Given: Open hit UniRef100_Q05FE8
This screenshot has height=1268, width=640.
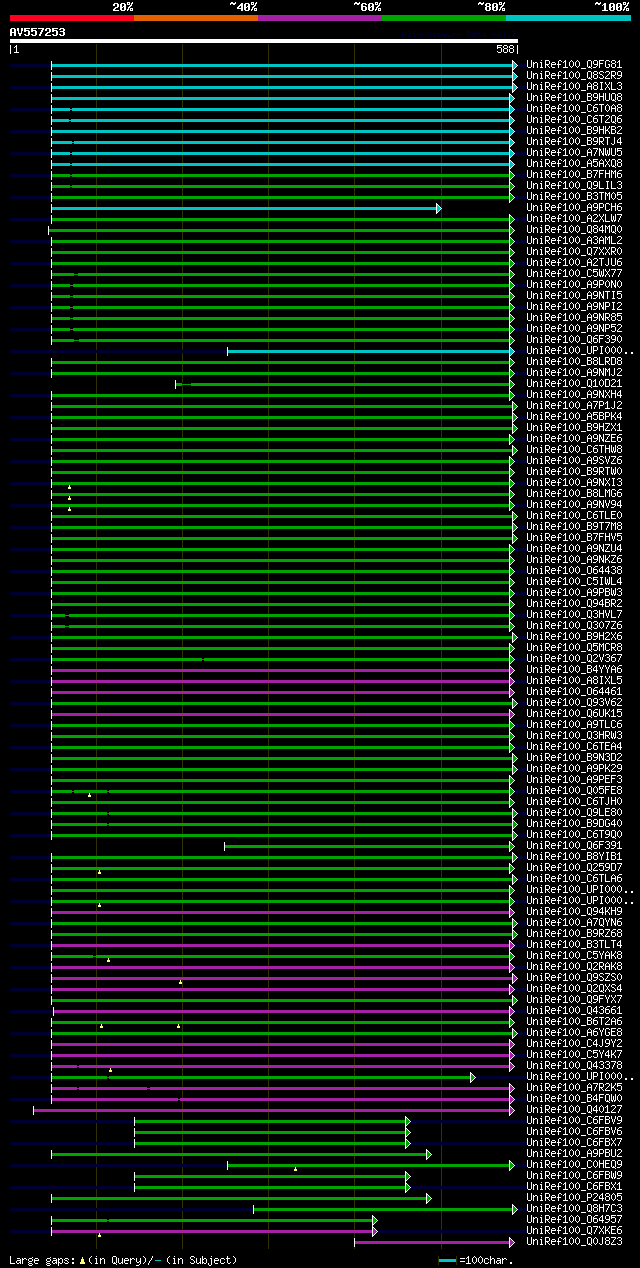Looking at the screenshot, I should click(x=574, y=790).
